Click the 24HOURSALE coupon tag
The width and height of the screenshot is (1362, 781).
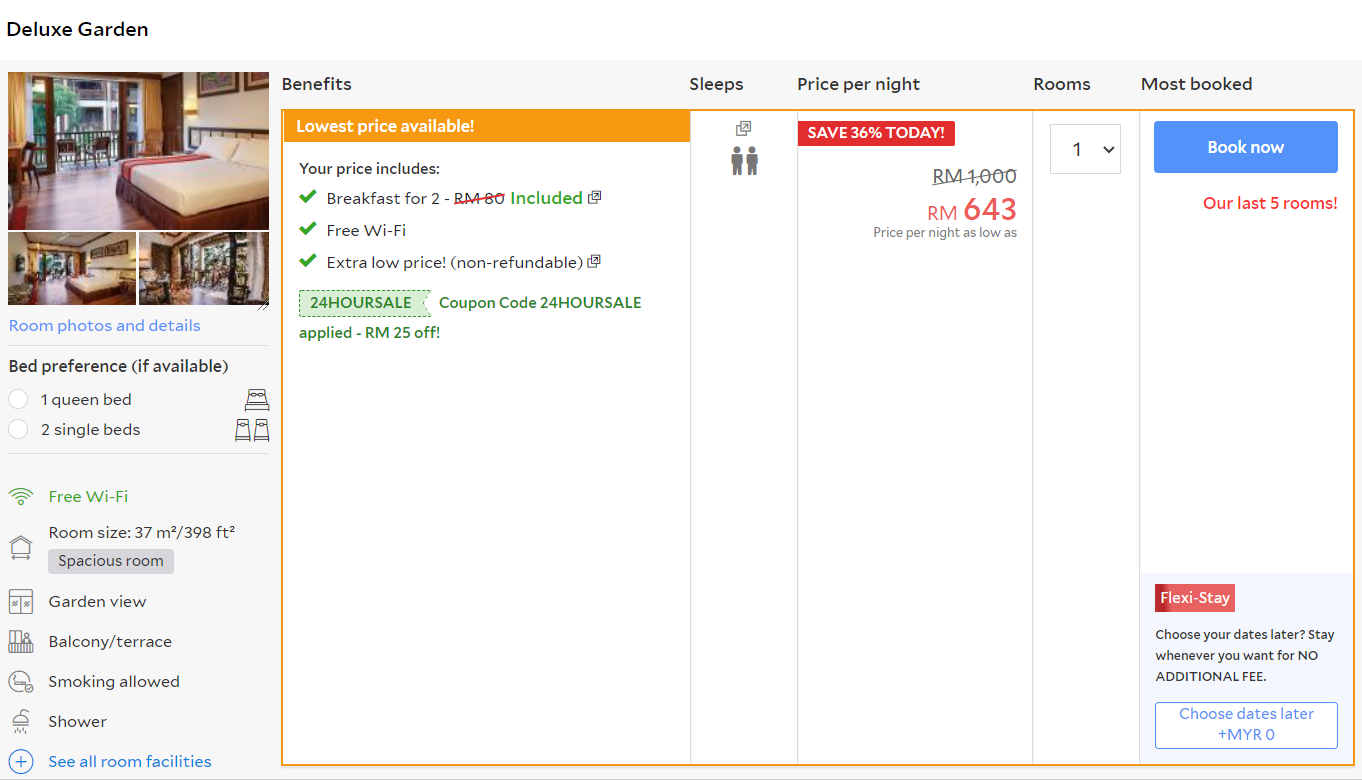[361, 303]
